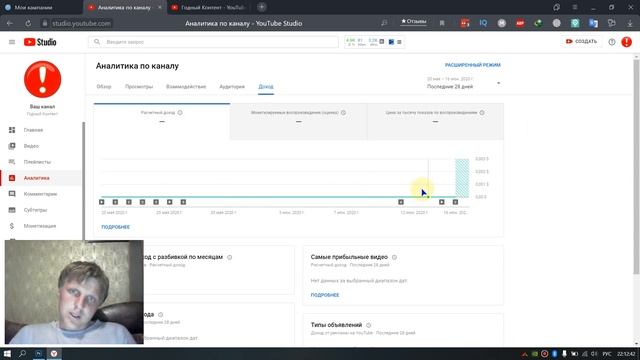
Task: Click the info icon beside с разбивкой по месяцам
Action: (x=229, y=257)
